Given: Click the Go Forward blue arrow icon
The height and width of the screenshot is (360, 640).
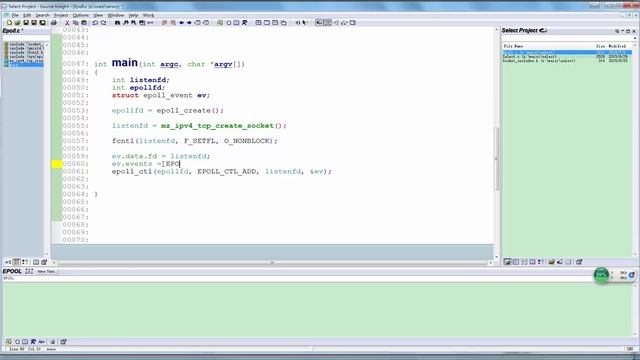Looking at the screenshot, I should (x=189, y=23).
